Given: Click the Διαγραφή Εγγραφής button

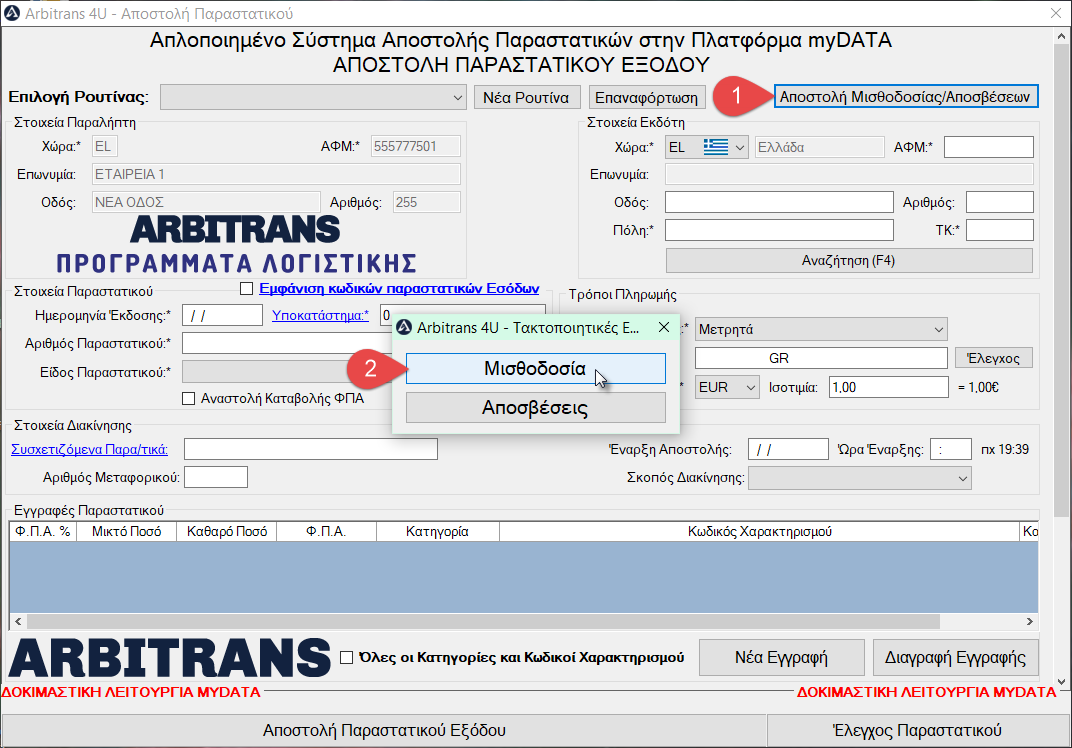Looking at the screenshot, I should (956, 658).
